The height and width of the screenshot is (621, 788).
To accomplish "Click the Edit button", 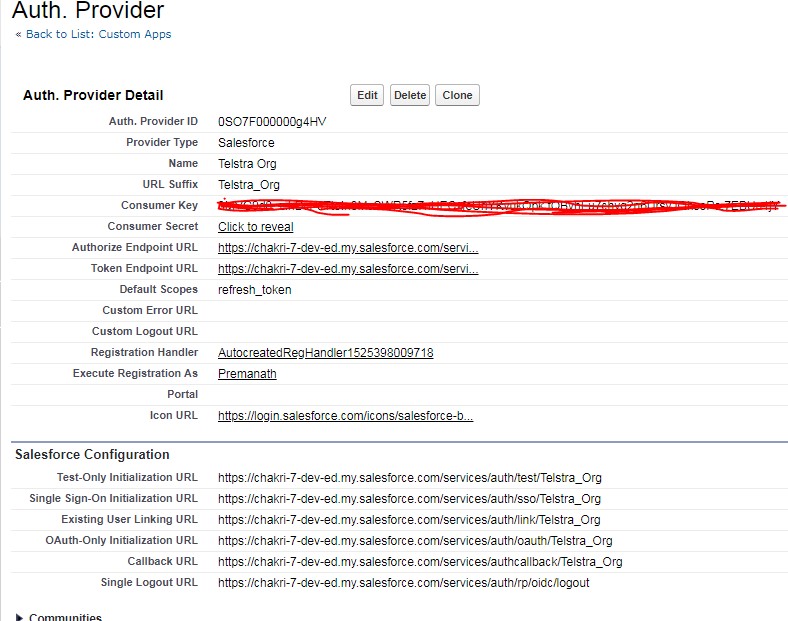I will [x=367, y=95].
